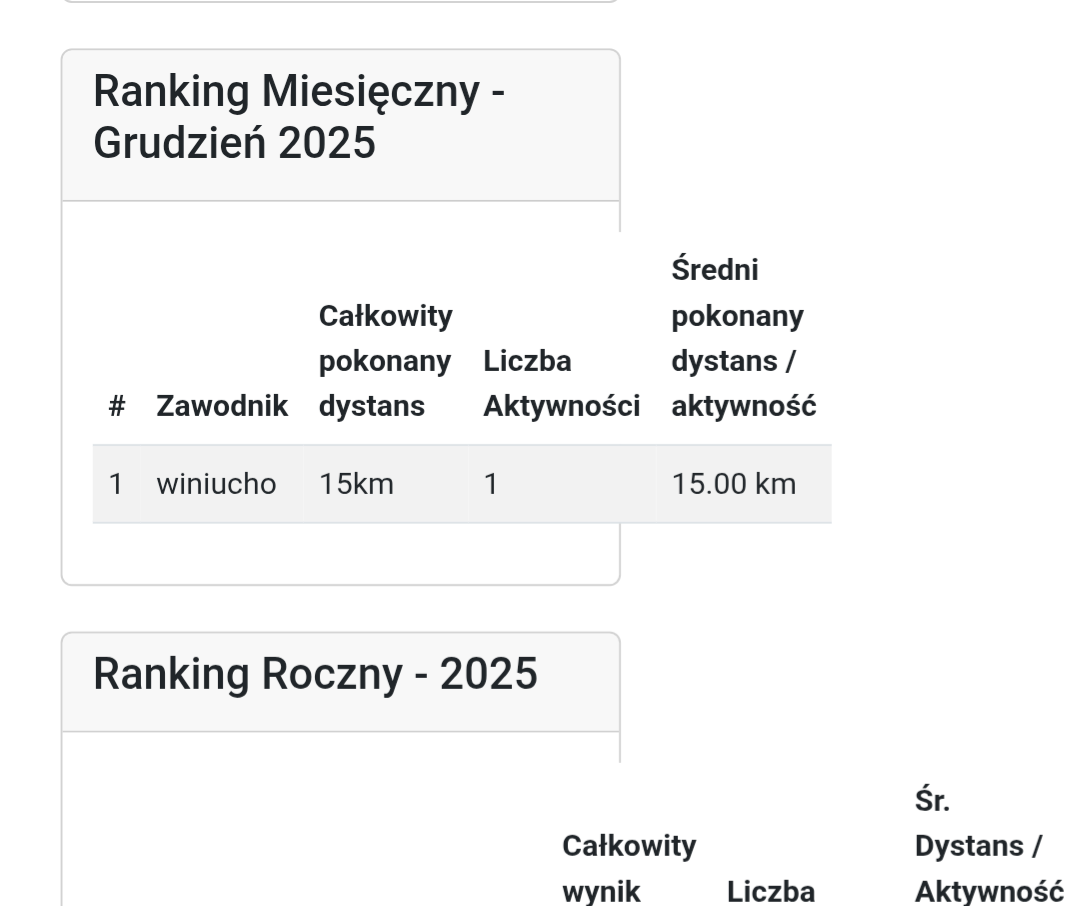The height and width of the screenshot is (906, 1077).
Task: Click the standalone "Liczba" yearly column header
Action: pos(773,891)
